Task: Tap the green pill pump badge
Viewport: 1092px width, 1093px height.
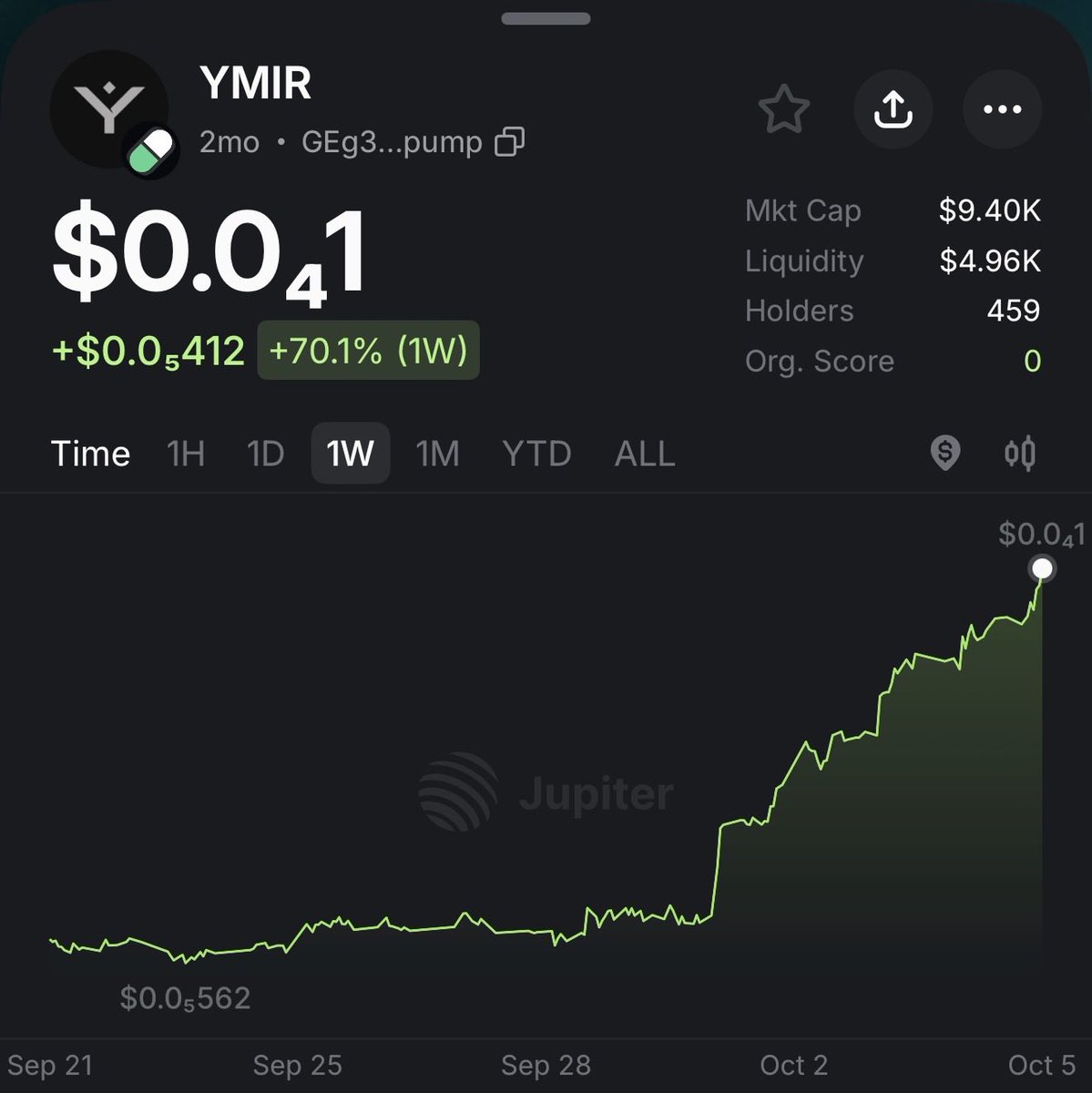Action: tap(151, 151)
